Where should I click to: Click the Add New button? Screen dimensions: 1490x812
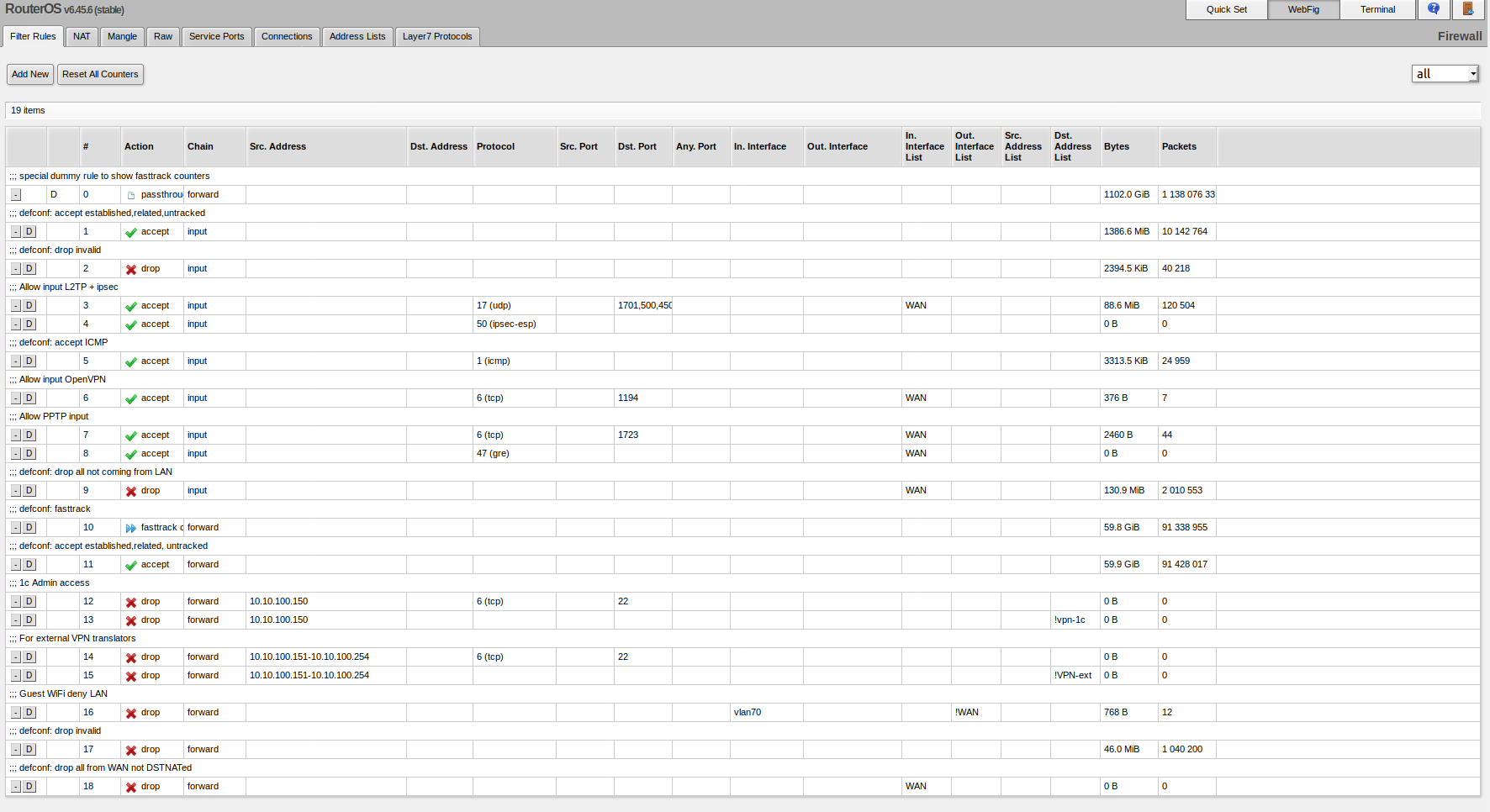pos(30,74)
